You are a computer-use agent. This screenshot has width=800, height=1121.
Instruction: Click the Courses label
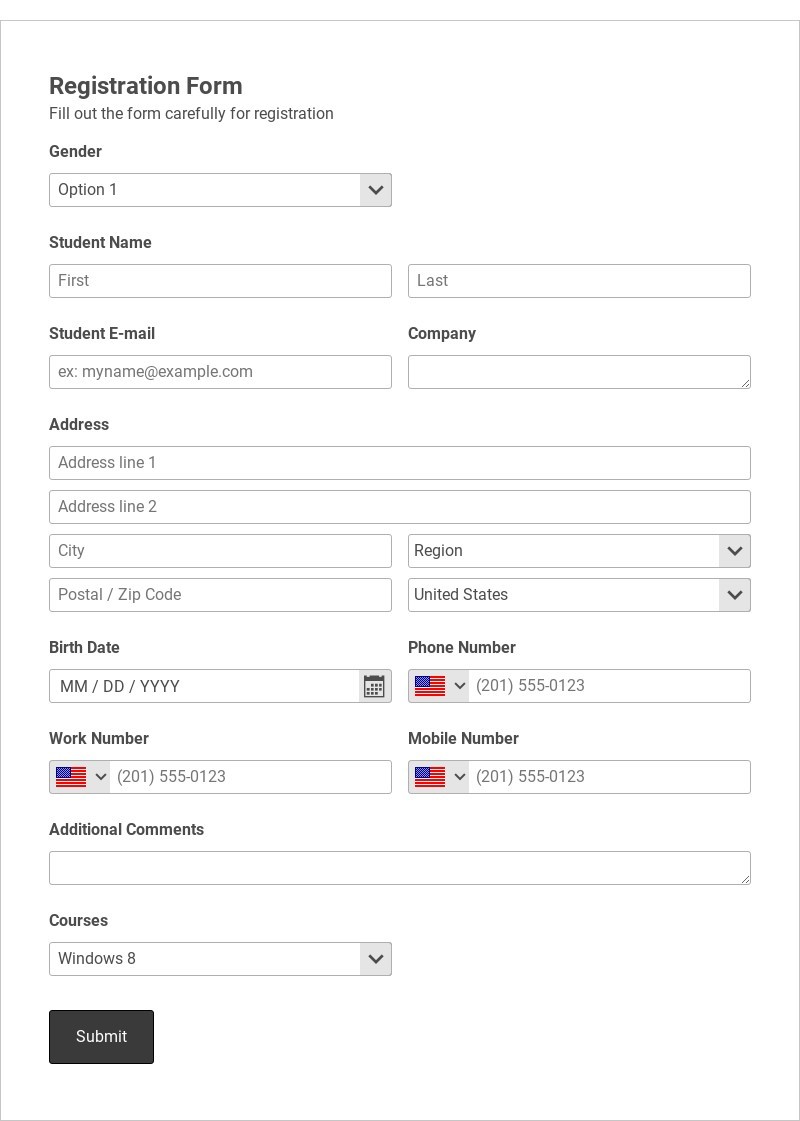[x=79, y=921]
